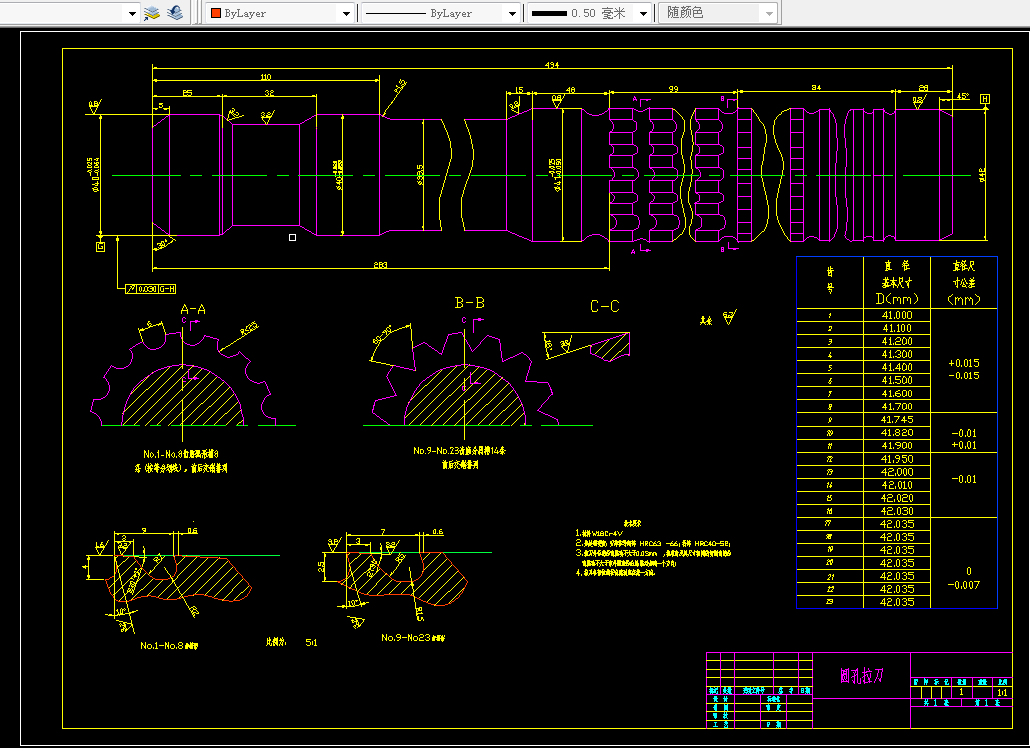Pick the 283 dimension text
The image size is (1030, 748).
380,265
